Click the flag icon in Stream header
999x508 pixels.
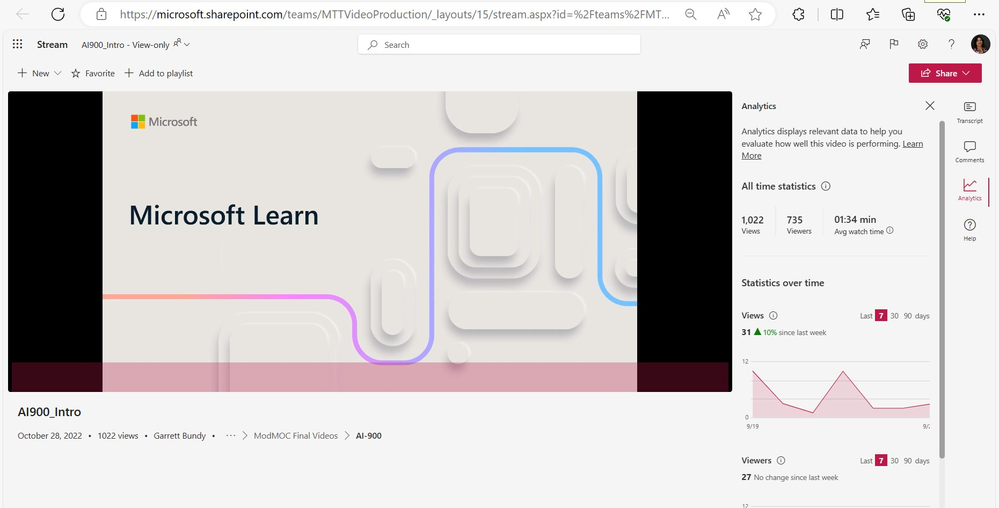point(894,44)
